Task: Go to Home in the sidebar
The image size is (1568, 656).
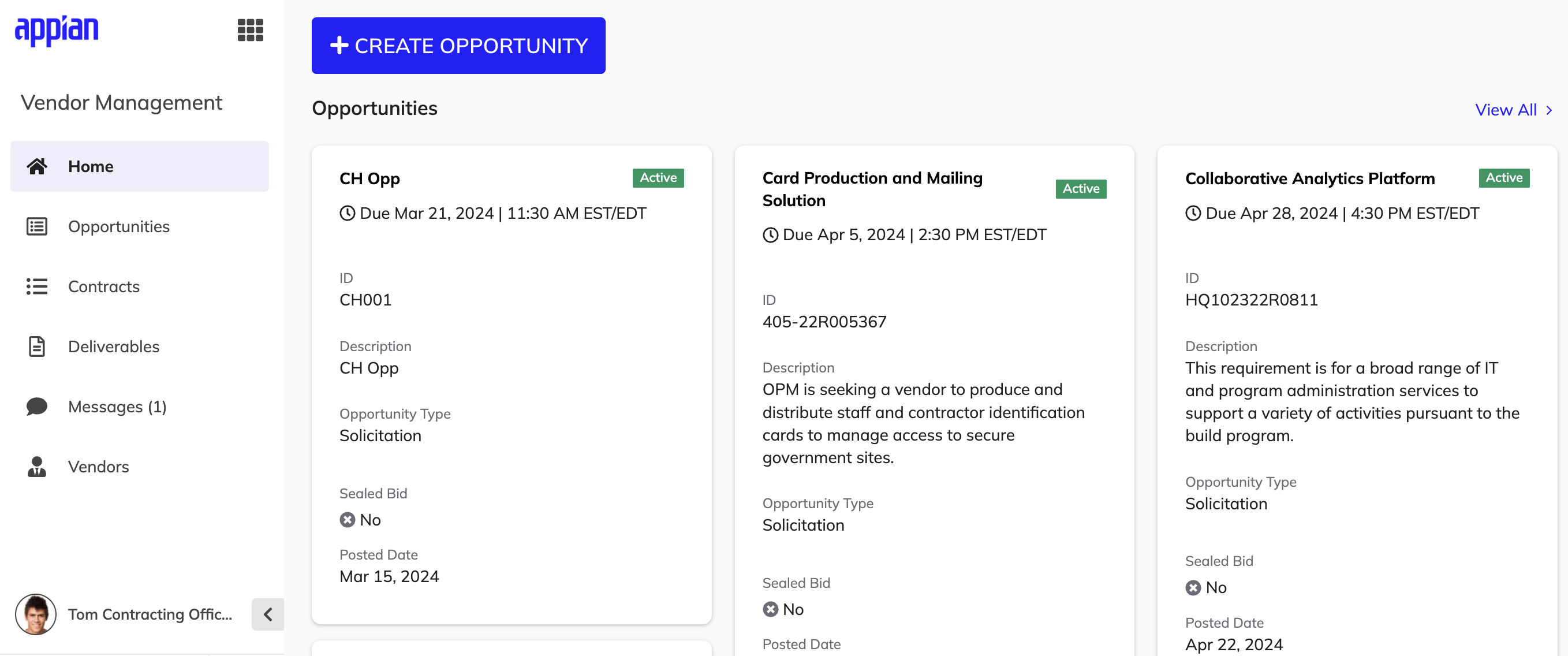Action: pos(139,166)
